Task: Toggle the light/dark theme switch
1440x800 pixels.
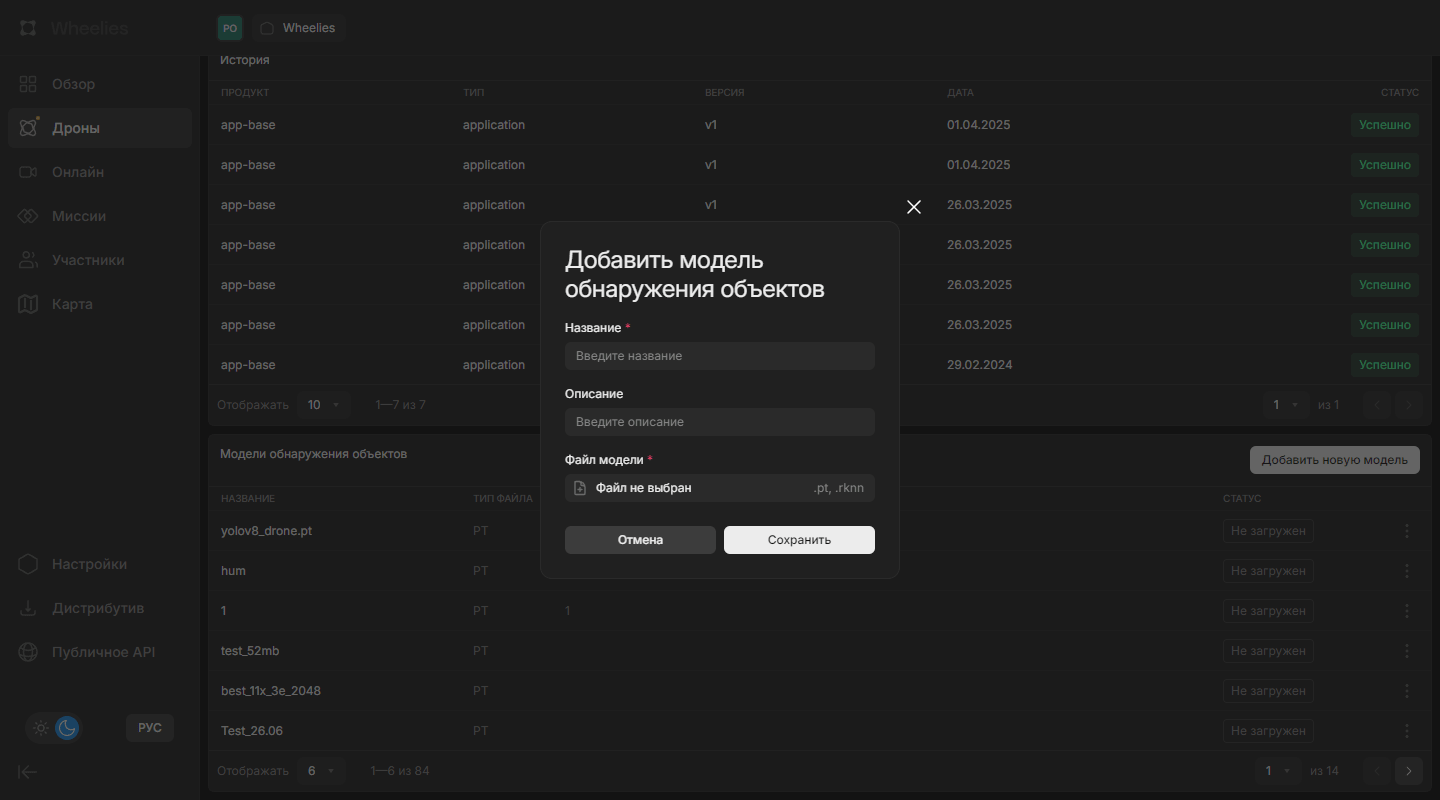Action: tap(54, 728)
